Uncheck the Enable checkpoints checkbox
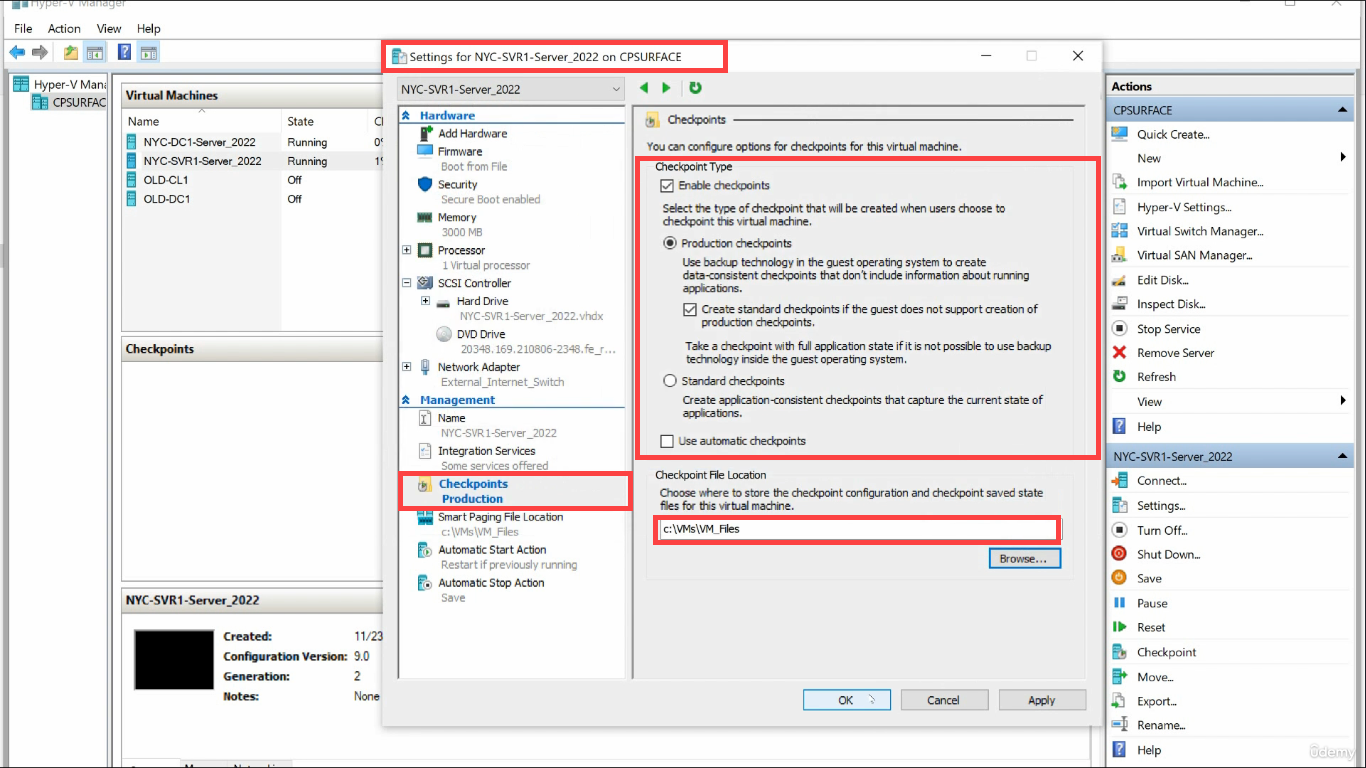 pos(667,186)
